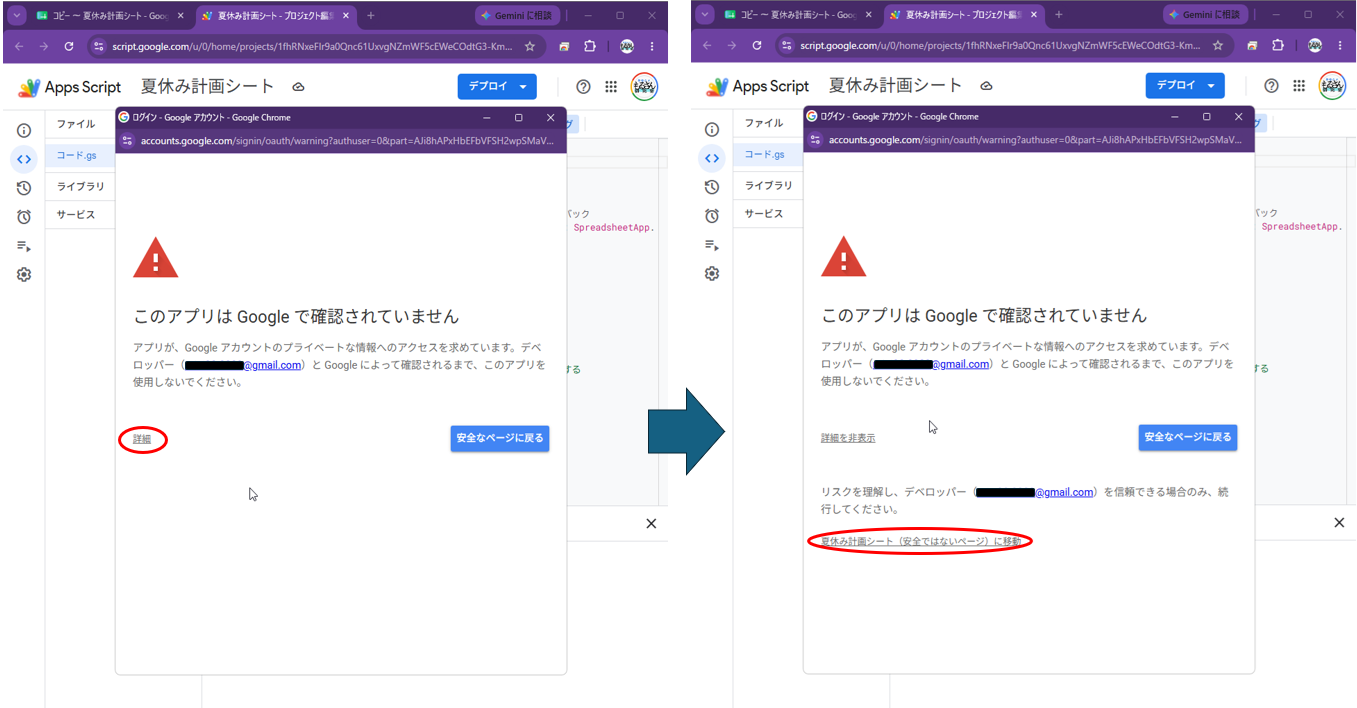The height and width of the screenshot is (708, 1357).
Task: Click developer gmail.com link in left popup
Action: (243, 366)
